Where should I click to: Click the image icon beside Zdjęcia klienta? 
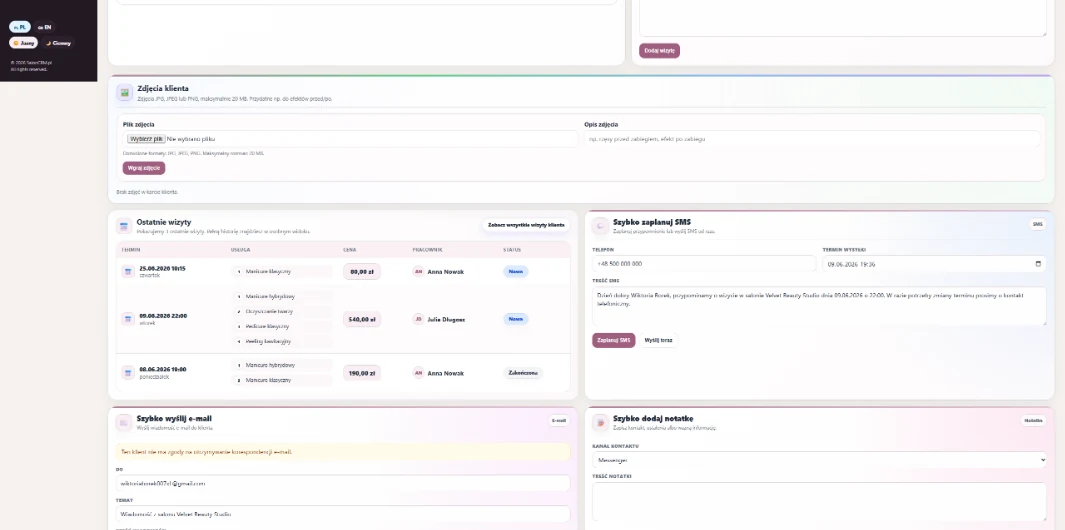pos(124,92)
